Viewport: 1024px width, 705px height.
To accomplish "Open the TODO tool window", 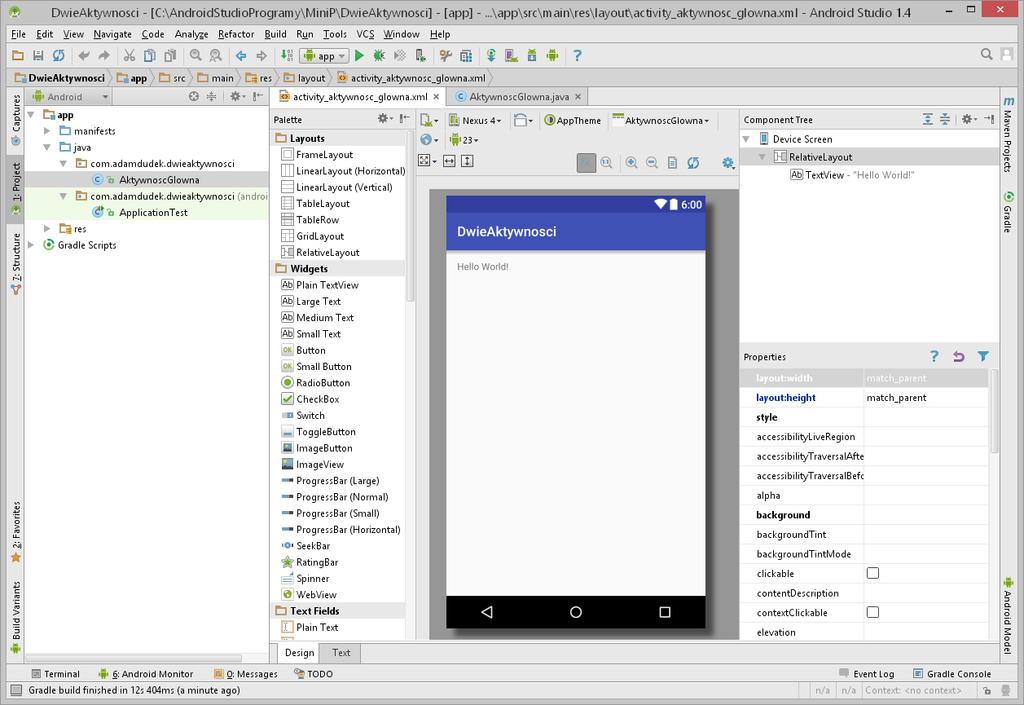I will coord(313,674).
